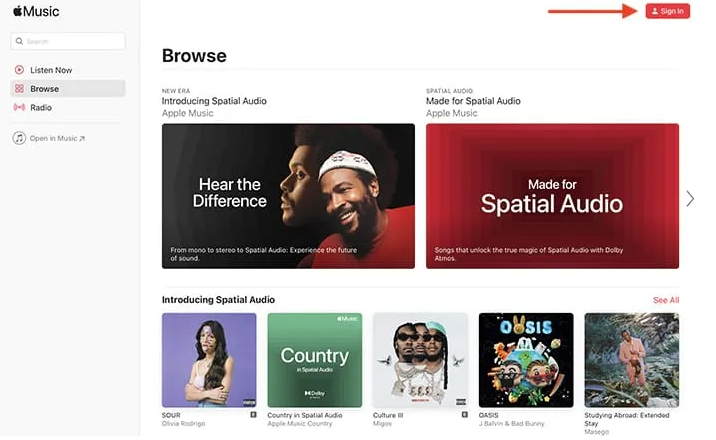716x440 pixels.
Task: Click the SOUR album title
Action: tap(171, 415)
